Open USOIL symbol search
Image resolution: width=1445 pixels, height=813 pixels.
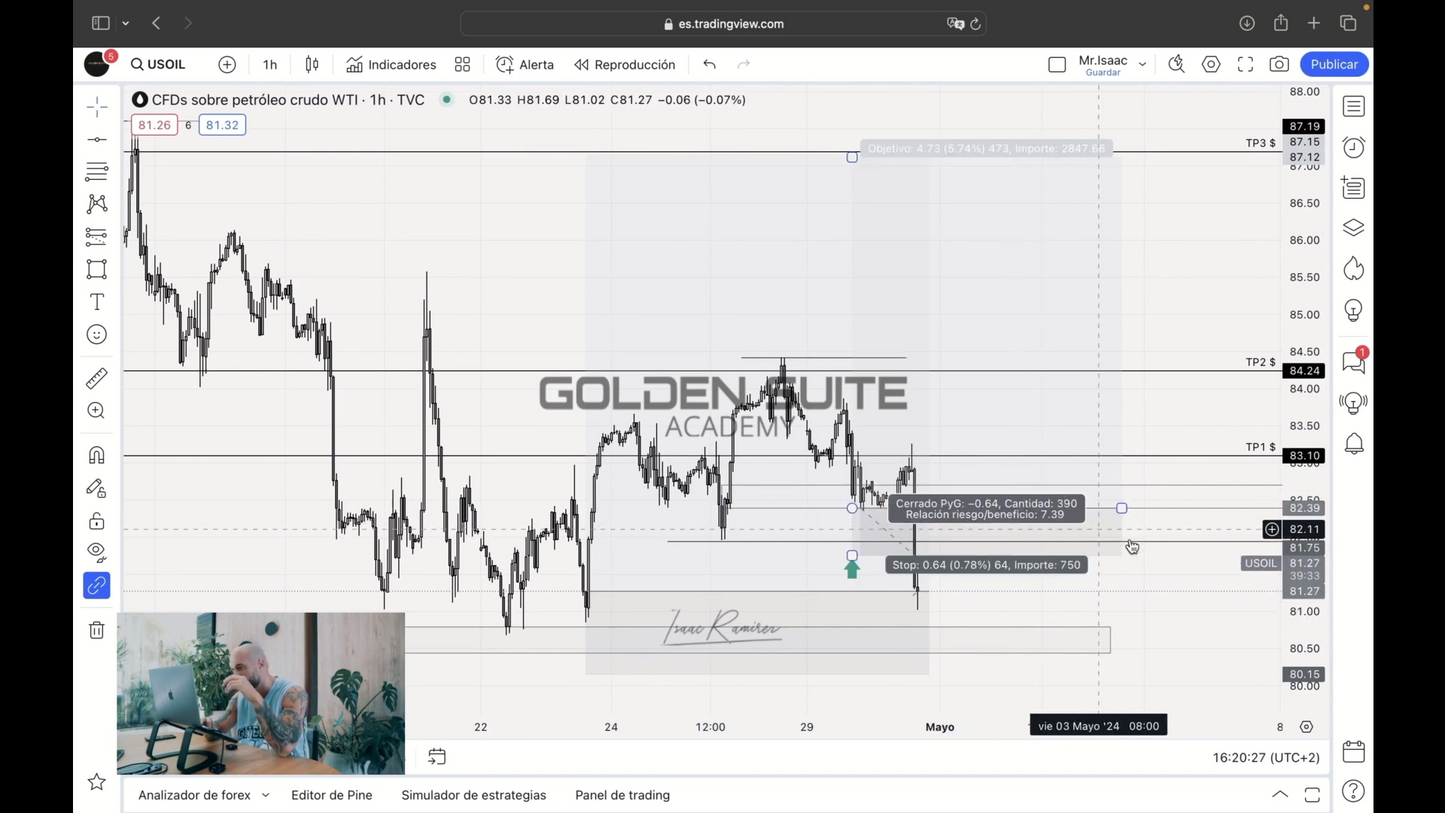[158, 64]
